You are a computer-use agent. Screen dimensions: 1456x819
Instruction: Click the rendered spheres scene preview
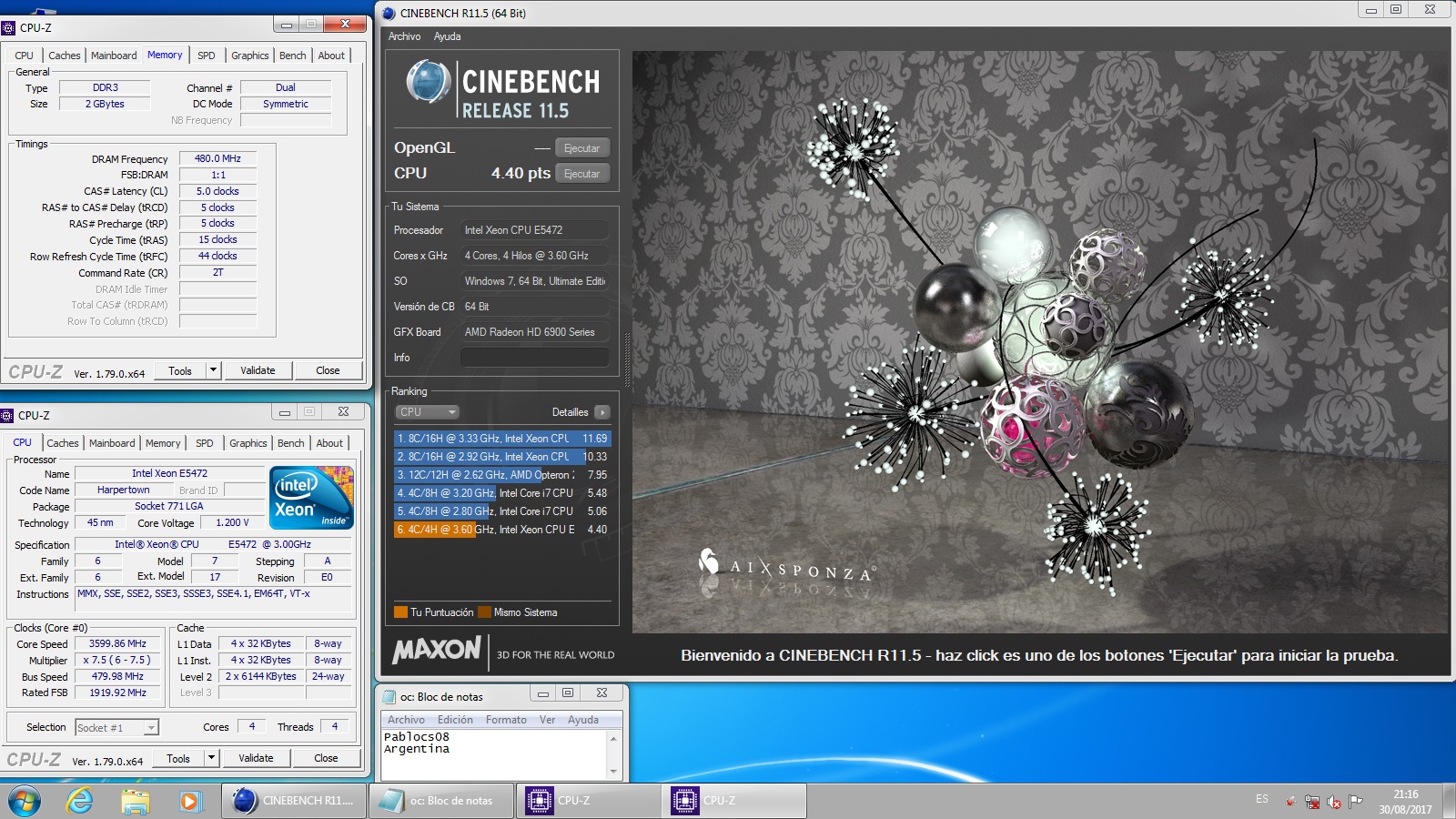tap(1040, 342)
